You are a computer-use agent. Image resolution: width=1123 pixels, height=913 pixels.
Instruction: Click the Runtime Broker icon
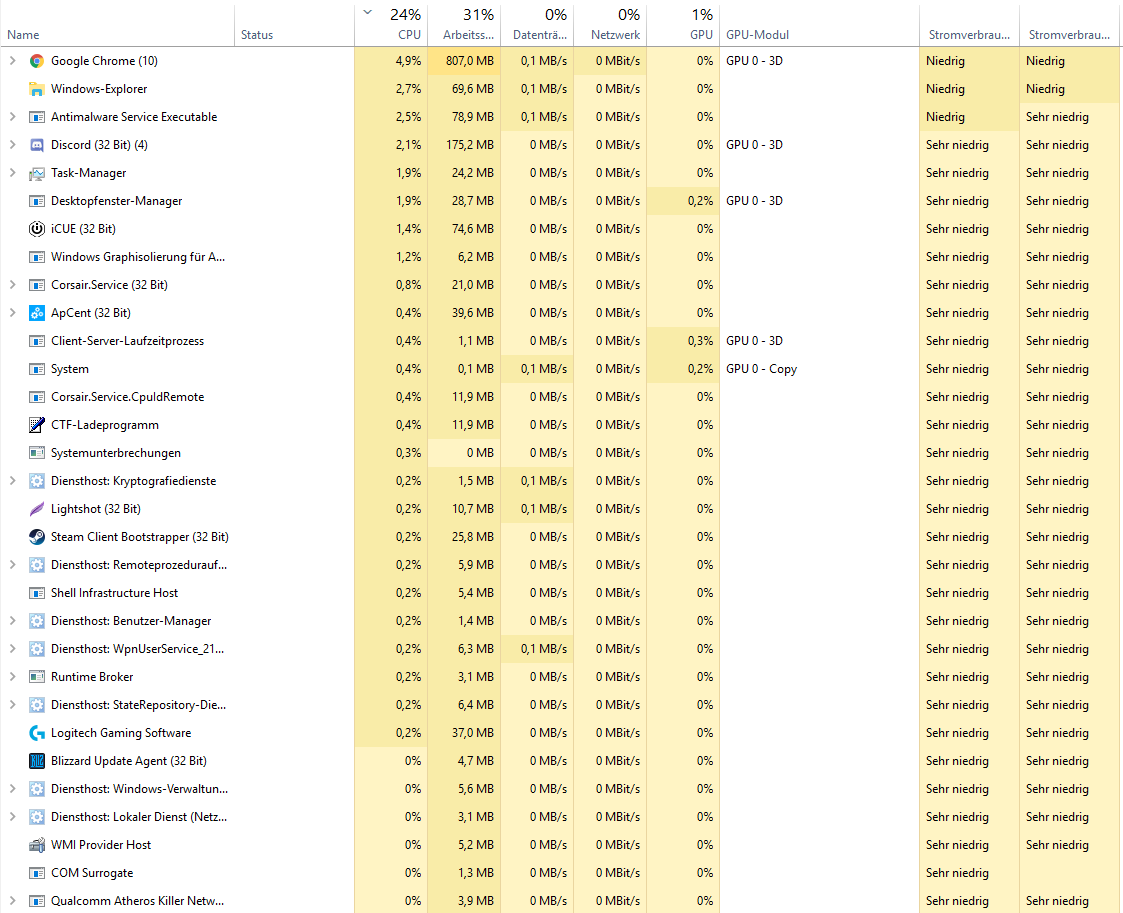coord(37,677)
